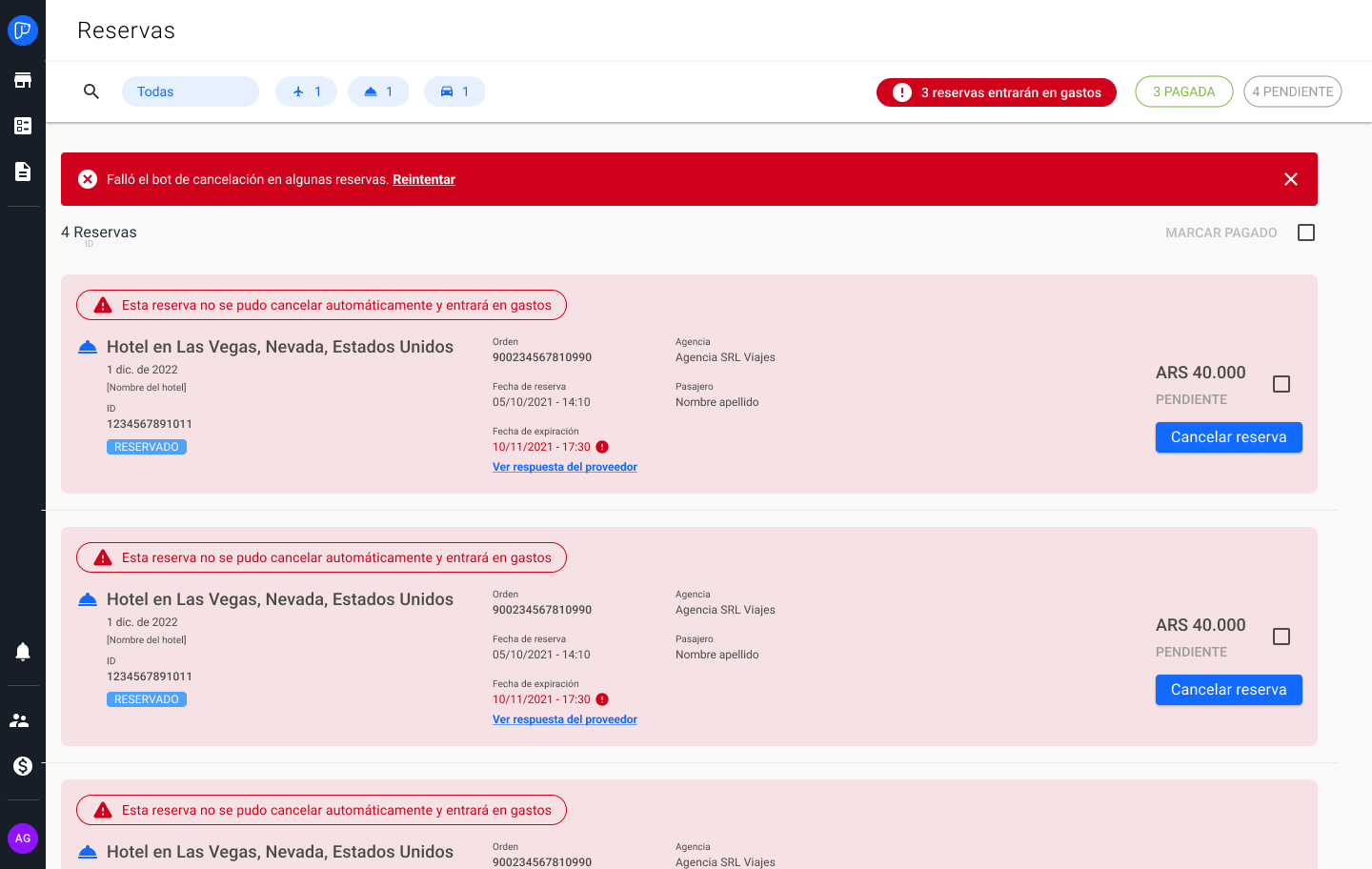Screen dimensions: 1372x869
Task: Click the search icon above the filters
Action: 91,91
